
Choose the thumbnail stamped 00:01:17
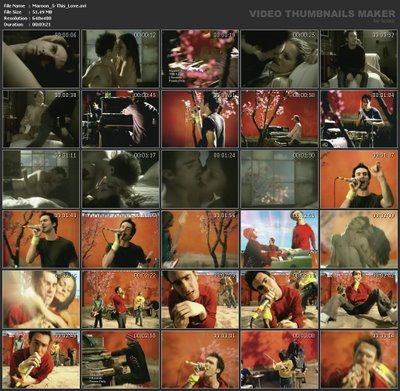point(121,179)
